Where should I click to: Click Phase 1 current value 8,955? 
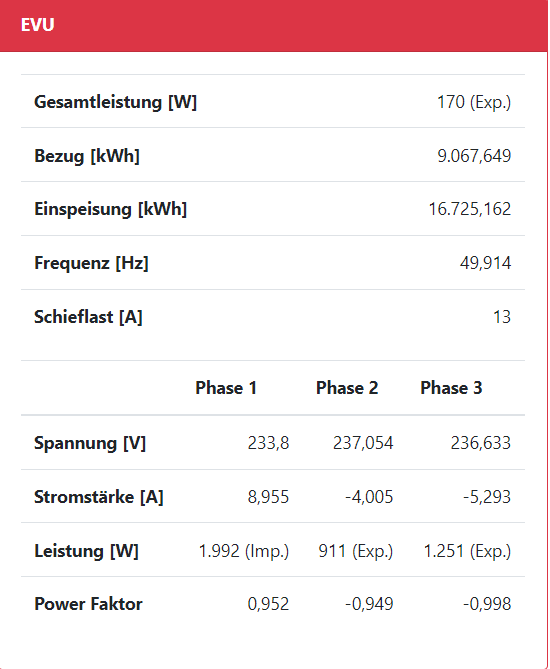point(268,497)
